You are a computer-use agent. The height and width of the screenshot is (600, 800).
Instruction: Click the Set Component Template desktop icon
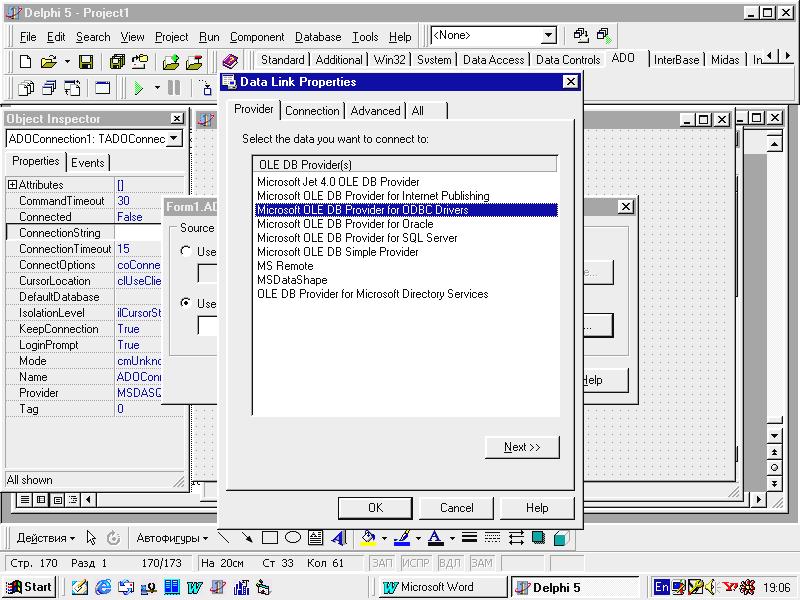pos(604,35)
